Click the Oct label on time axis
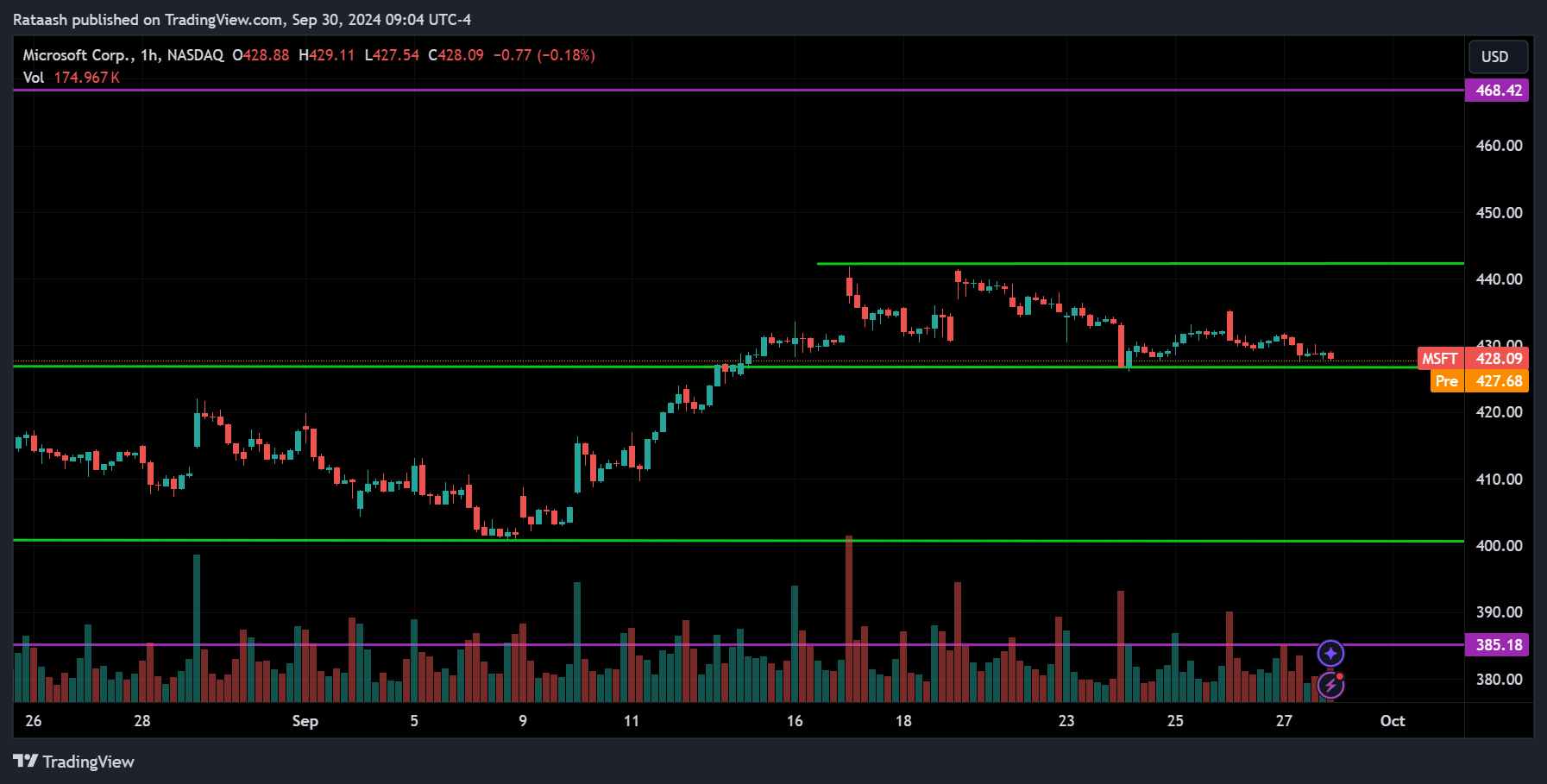The image size is (1547, 784). tap(1393, 721)
